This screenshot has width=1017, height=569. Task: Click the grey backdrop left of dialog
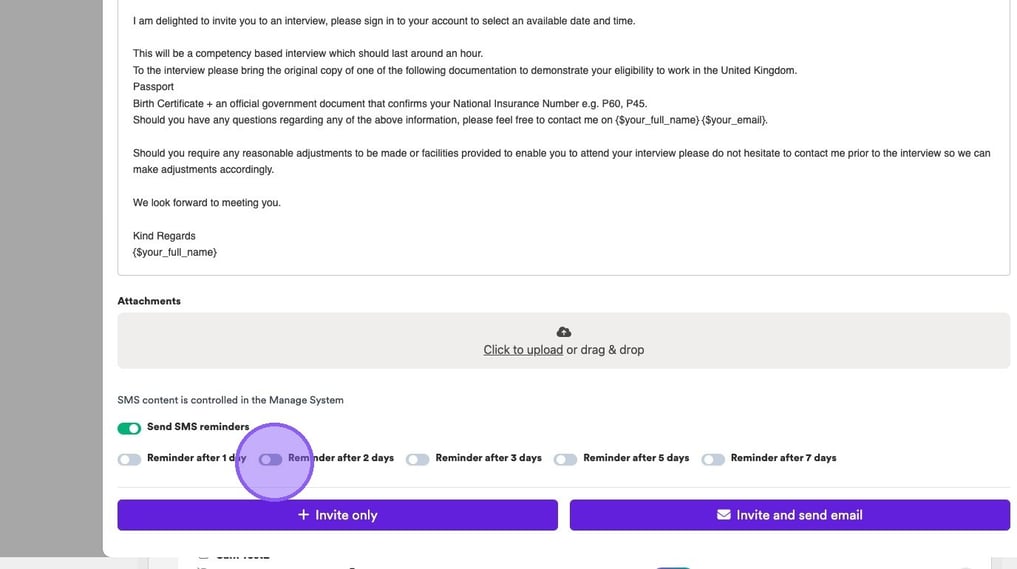coord(50,280)
